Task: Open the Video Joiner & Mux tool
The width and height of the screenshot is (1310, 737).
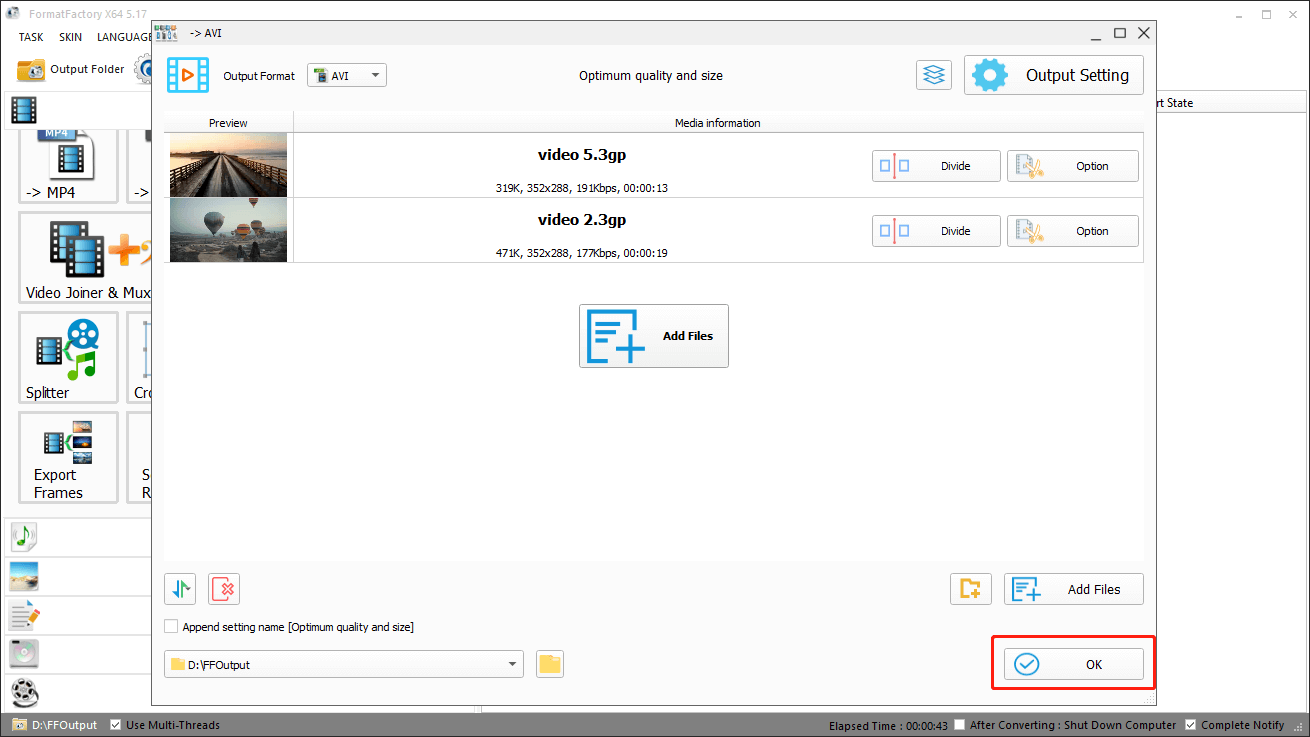Action: [85, 258]
